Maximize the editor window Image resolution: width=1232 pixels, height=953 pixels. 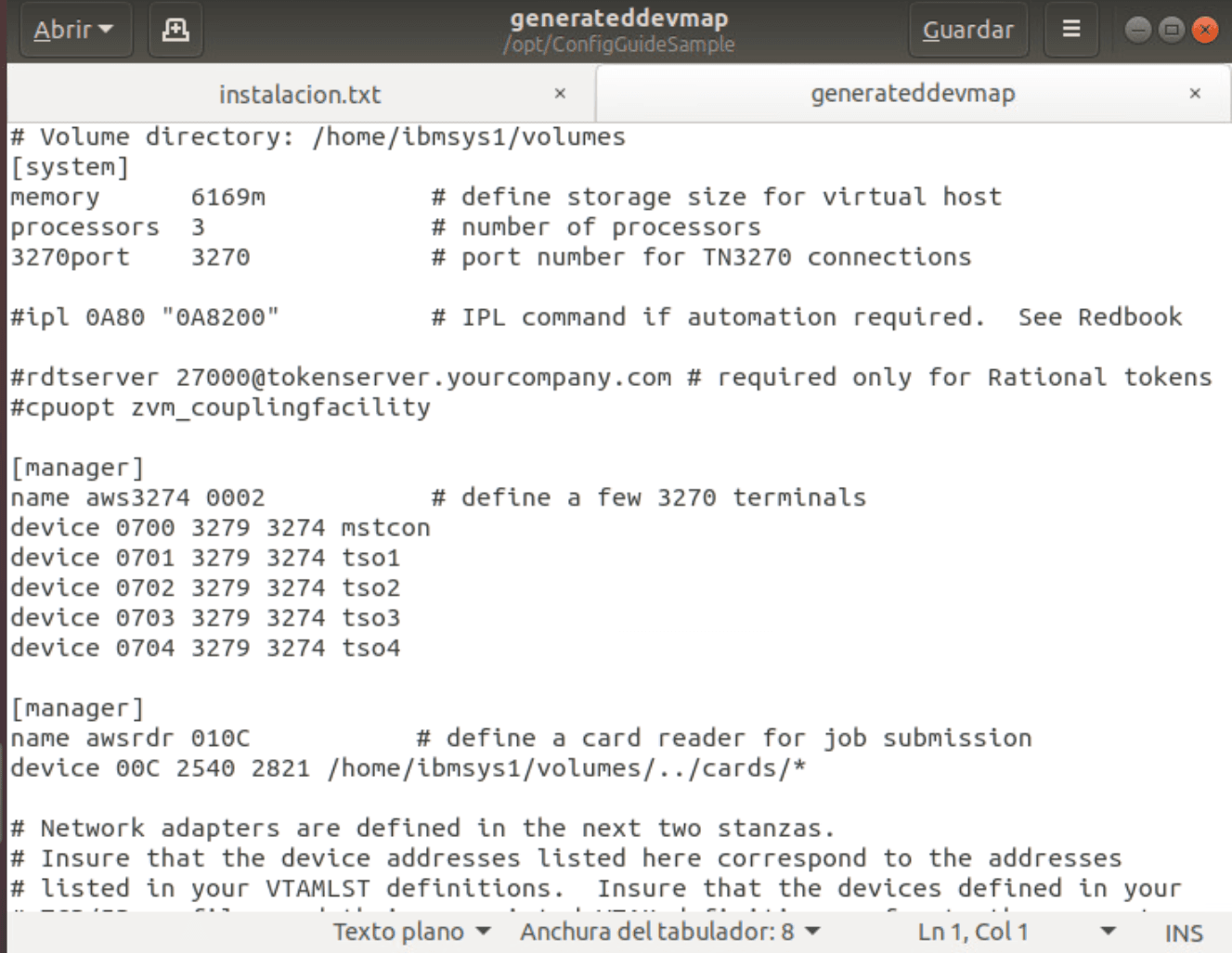1172,30
